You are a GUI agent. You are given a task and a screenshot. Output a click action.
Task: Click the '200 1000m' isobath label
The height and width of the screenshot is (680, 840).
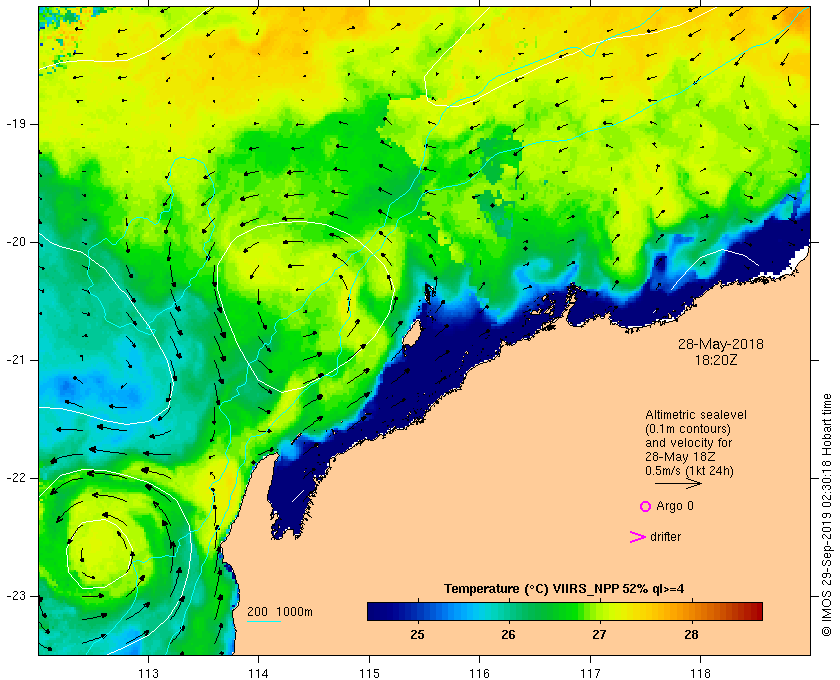[280, 612]
